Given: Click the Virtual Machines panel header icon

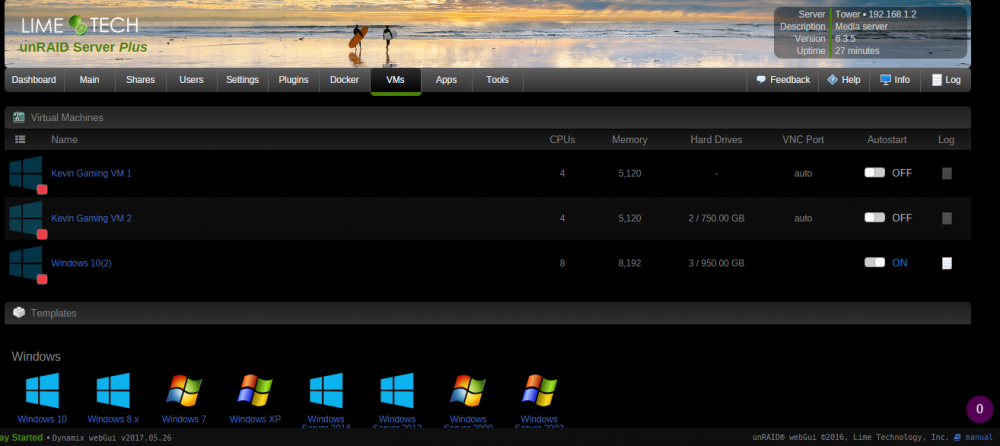Looking at the screenshot, I should pos(19,117).
